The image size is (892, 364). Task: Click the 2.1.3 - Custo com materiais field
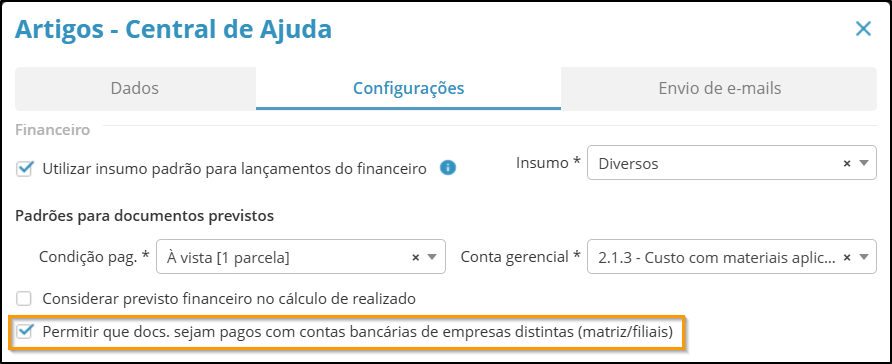[732, 257]
